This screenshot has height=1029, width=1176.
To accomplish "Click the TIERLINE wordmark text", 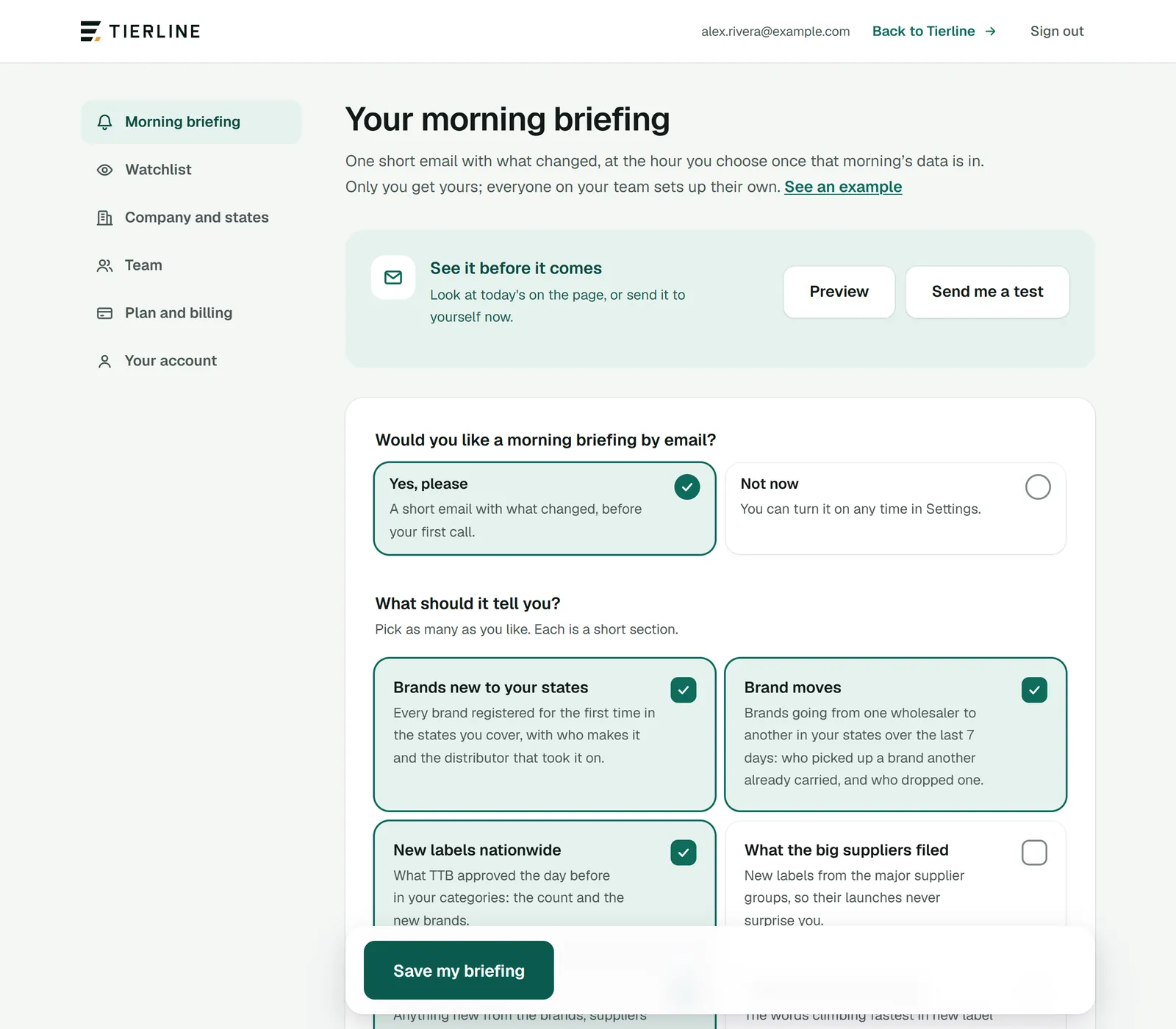I will (x=155, y=31).
